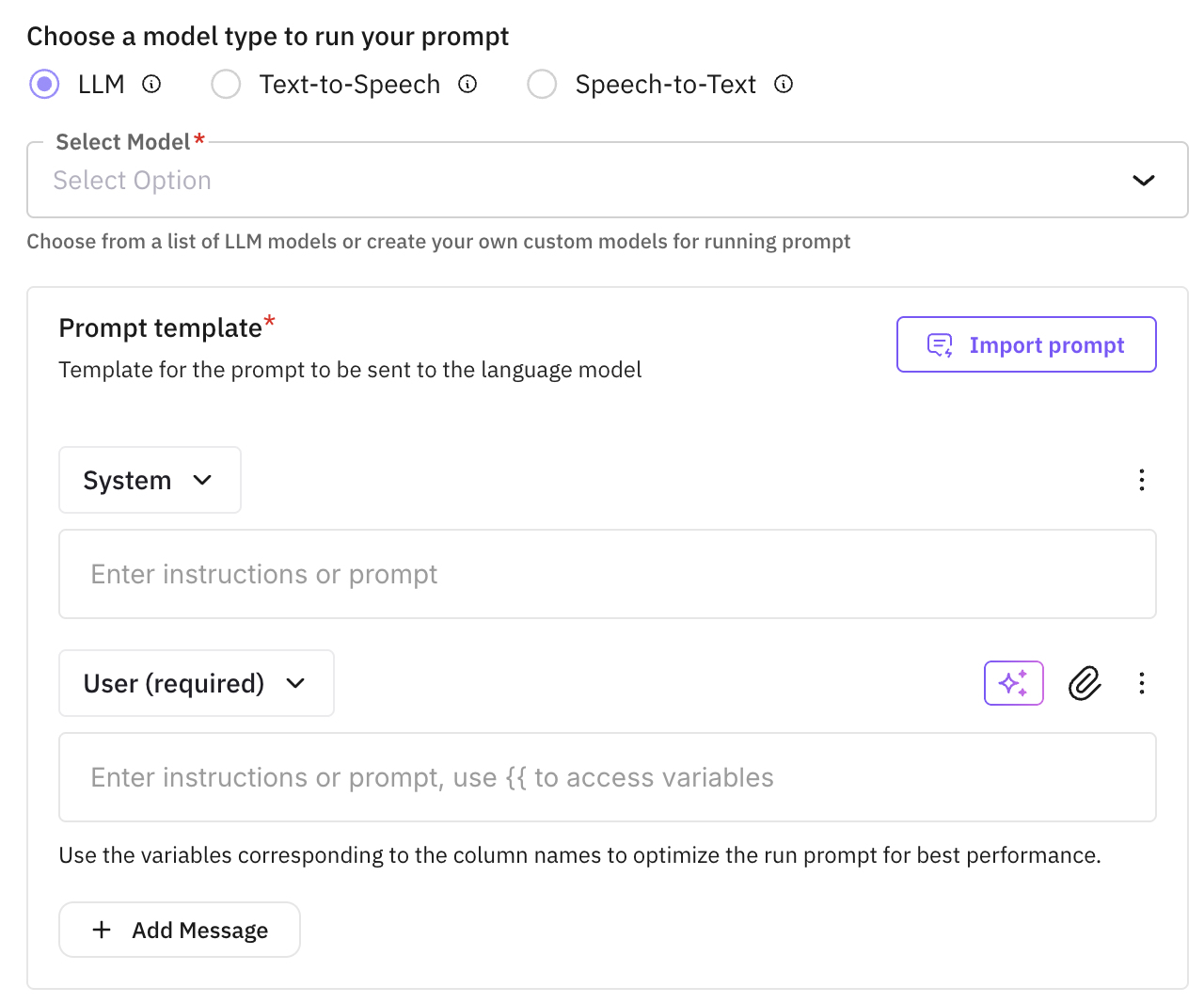
Task: Open the Select Model dropdown
Action: pyautogui.click(x=607, y=181)
